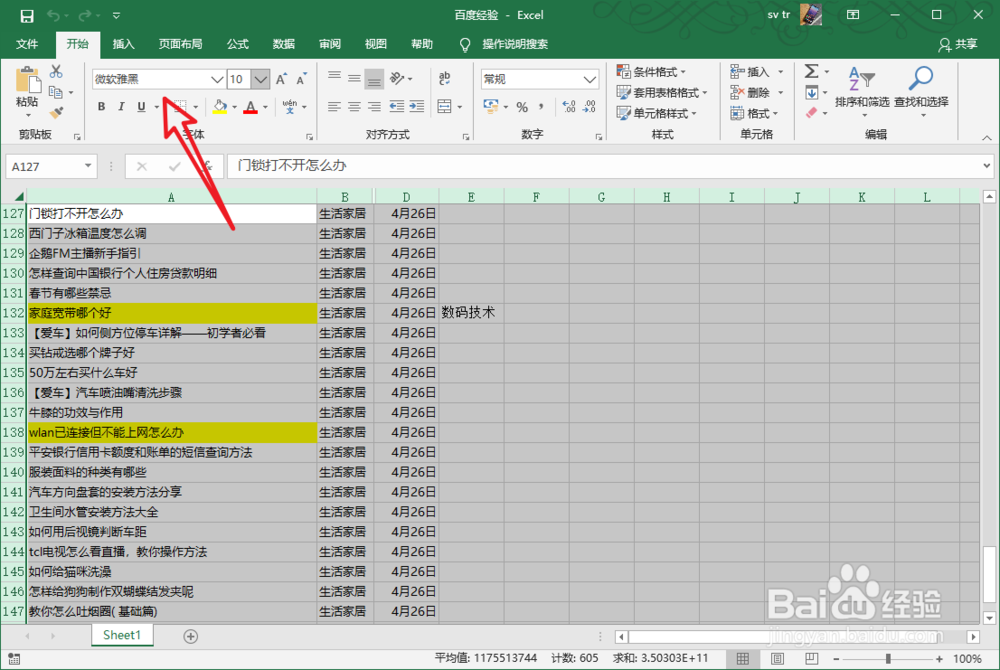Toggle Bold formatting

pos(101,106)
